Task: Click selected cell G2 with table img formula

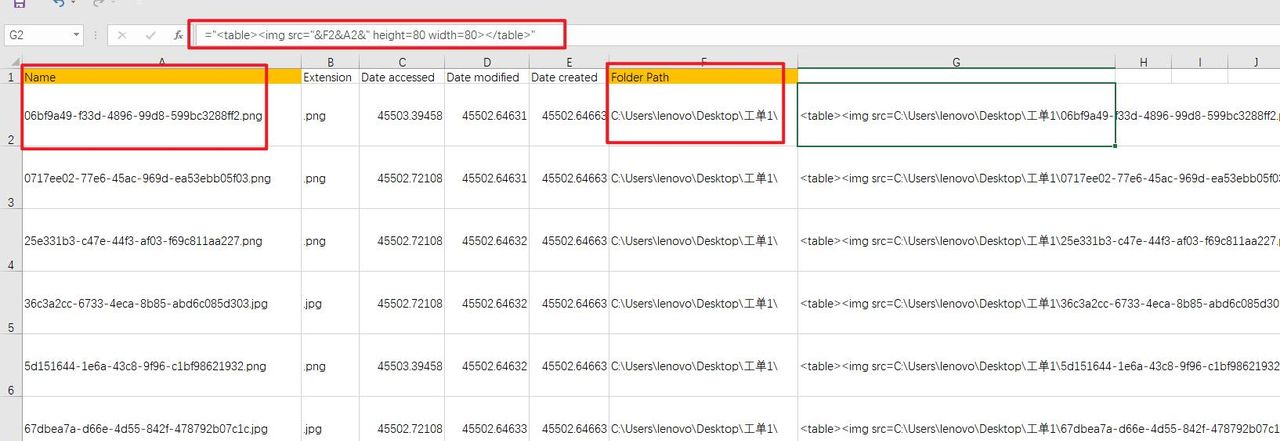Action: pos(956,115)
